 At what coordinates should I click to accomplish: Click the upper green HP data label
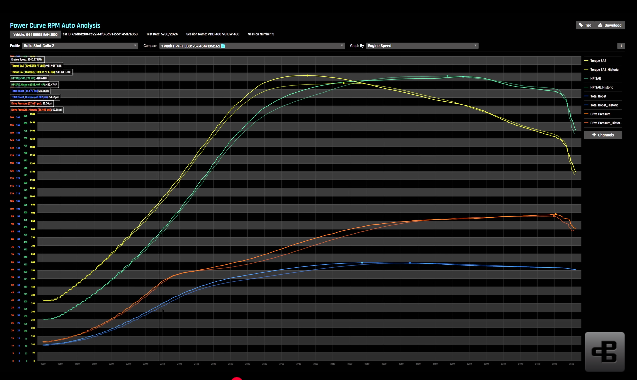29,78
